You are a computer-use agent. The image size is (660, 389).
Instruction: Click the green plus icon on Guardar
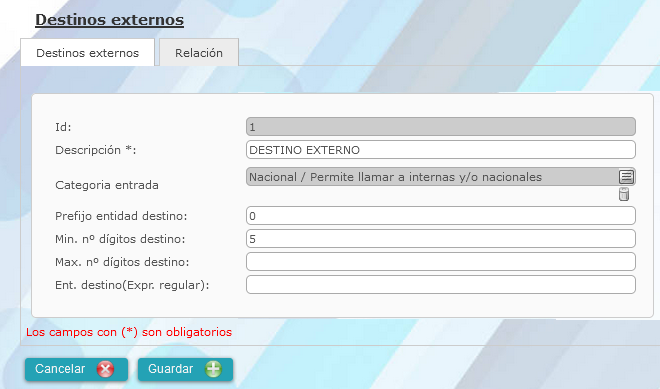pyautogui.click(x=213, y=369)
